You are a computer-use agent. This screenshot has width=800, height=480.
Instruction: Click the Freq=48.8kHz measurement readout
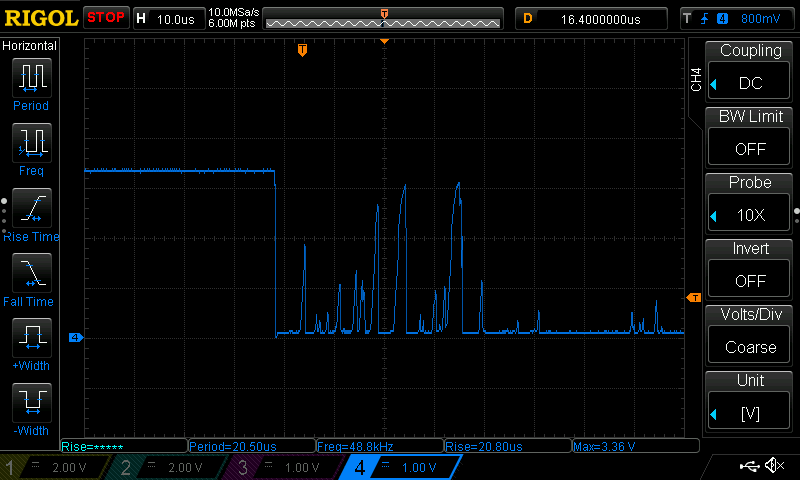[x=378, y=446]
